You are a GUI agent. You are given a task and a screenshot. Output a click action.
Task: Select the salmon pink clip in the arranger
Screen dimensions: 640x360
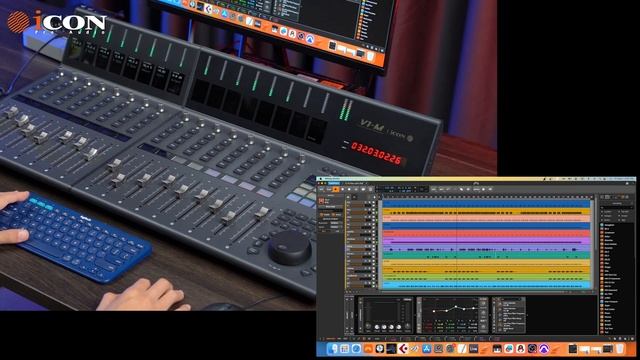pos(487,219)
